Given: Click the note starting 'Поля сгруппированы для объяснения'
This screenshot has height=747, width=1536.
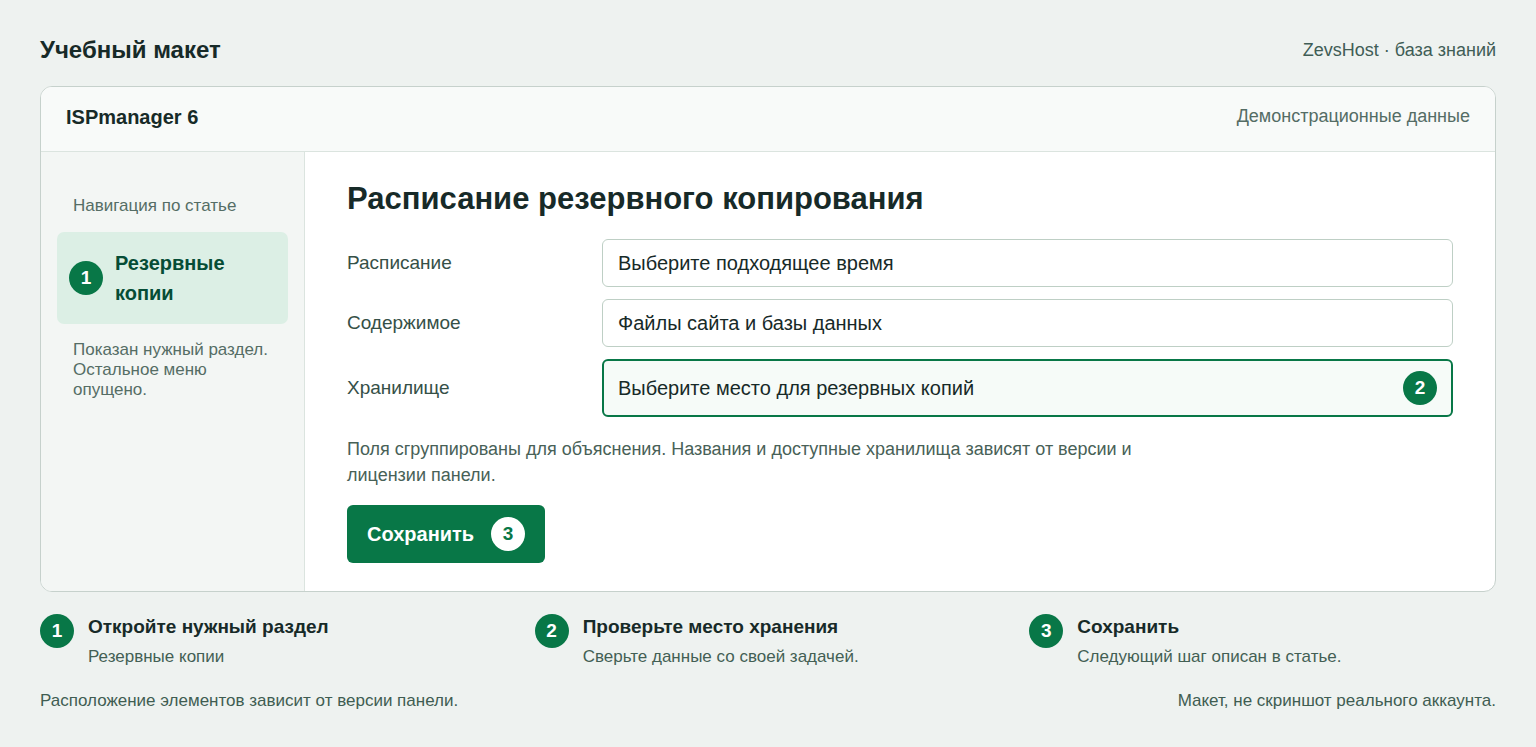Looking at the screenshot, I should [739, 462].
